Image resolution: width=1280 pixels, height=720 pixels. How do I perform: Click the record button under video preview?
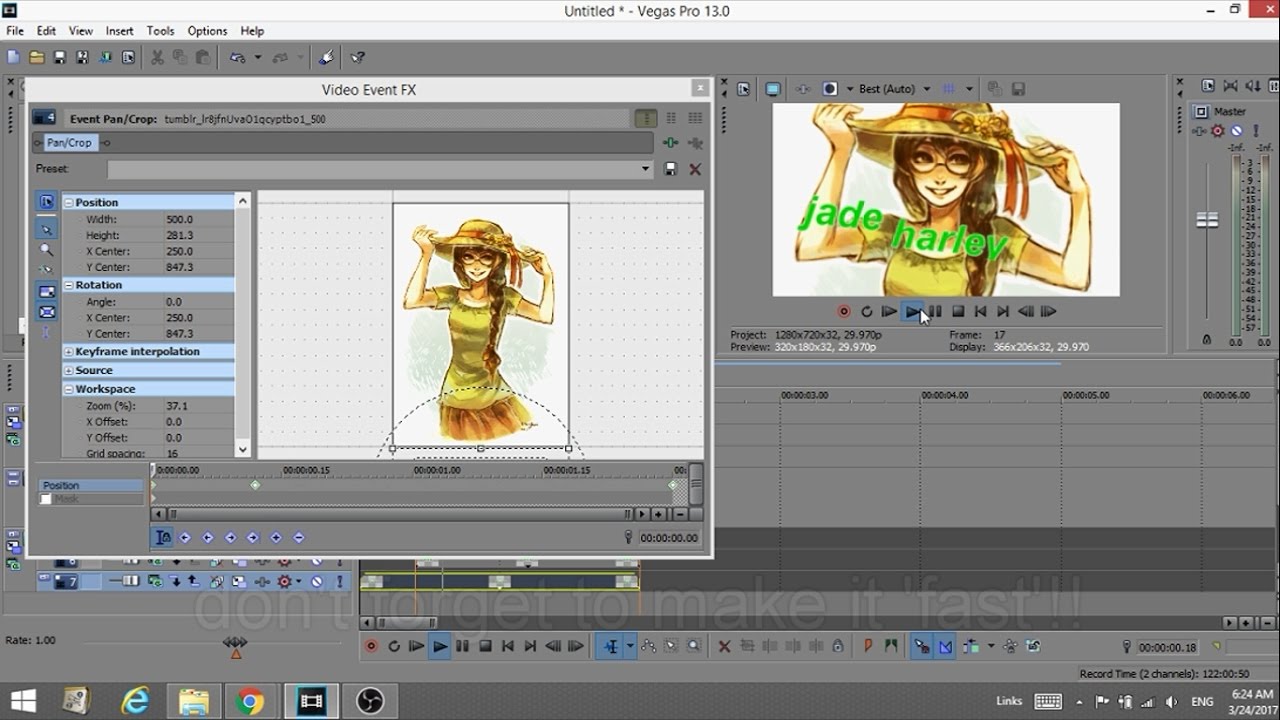(843, 312)
